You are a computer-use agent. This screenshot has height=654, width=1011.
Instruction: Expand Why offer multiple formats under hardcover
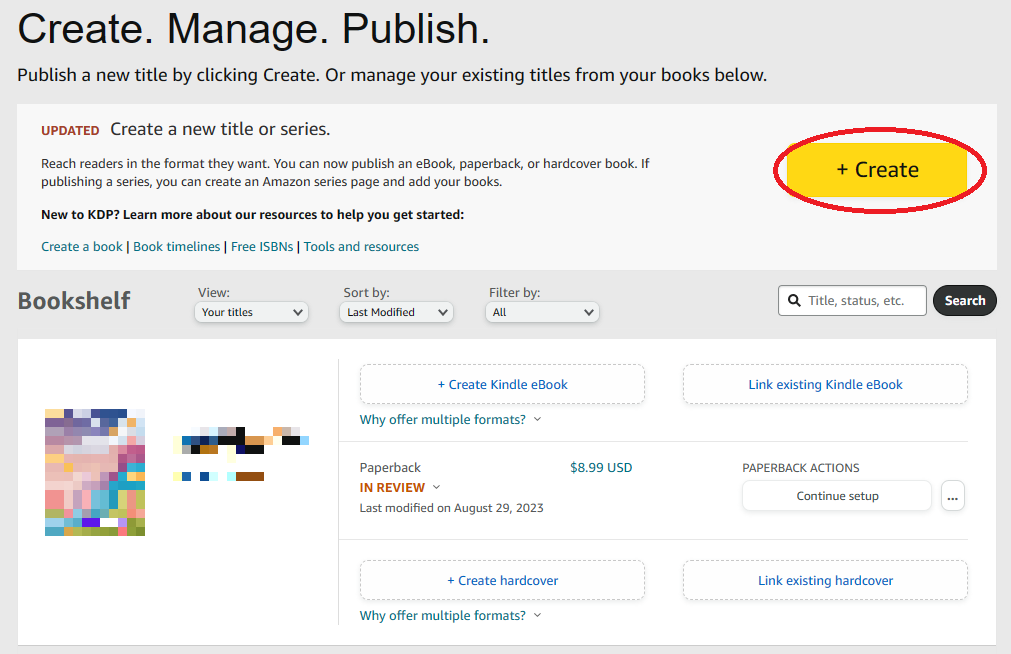click(450, 615)
